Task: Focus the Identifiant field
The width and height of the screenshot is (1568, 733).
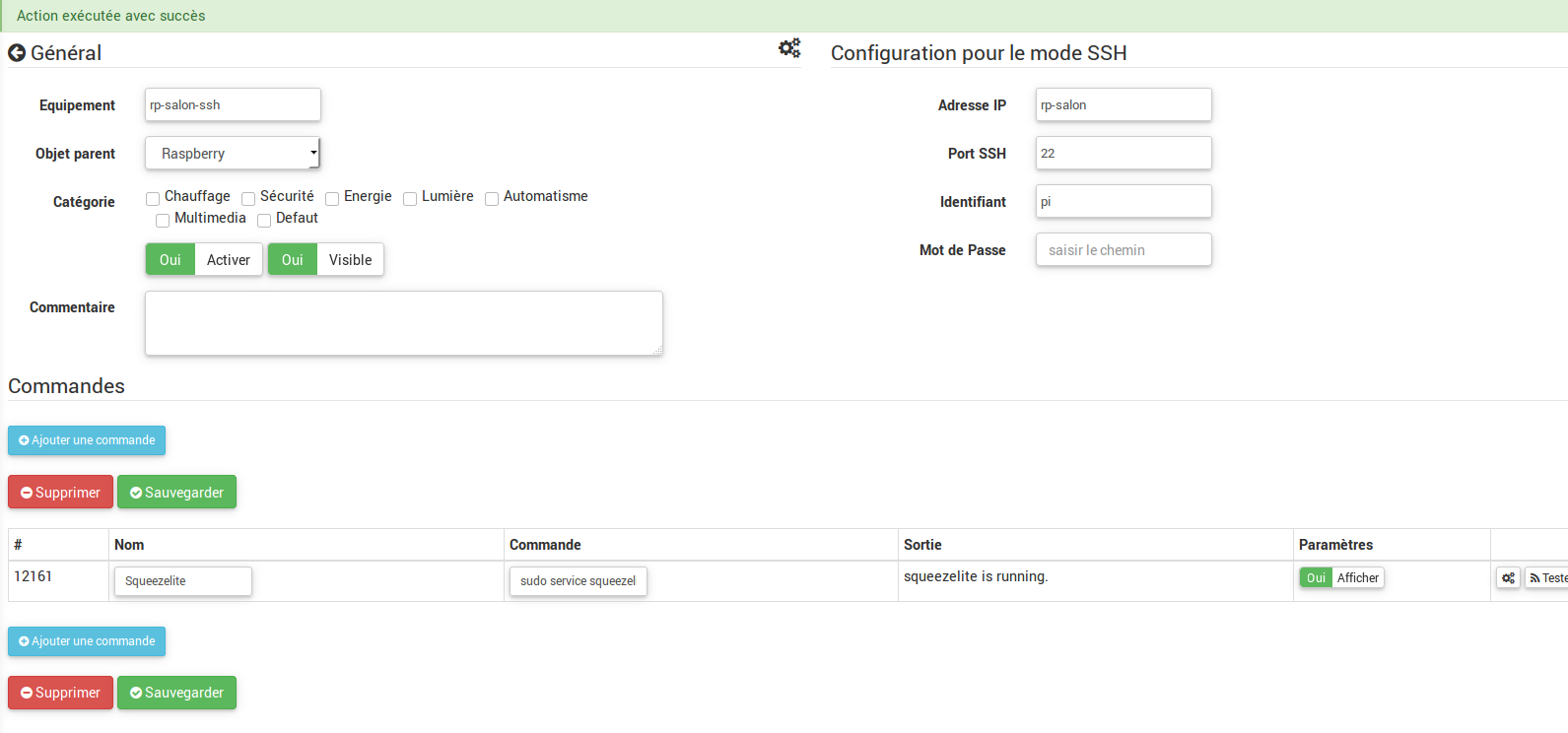Action: [1124, 202]
